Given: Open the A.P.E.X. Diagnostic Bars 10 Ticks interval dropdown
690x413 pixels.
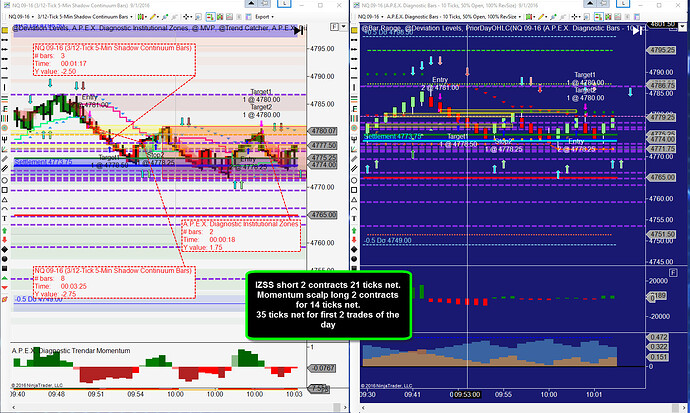Looking at the screenshot, I should tap(455, 17).
